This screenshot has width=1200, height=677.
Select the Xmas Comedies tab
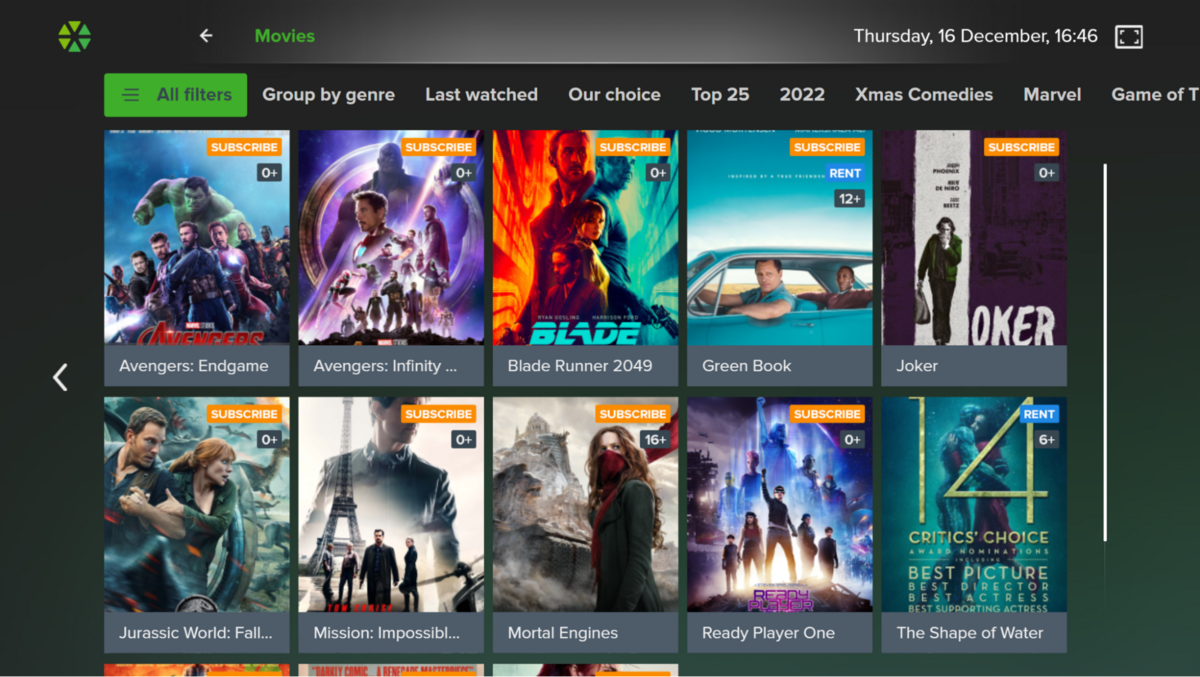924,95
